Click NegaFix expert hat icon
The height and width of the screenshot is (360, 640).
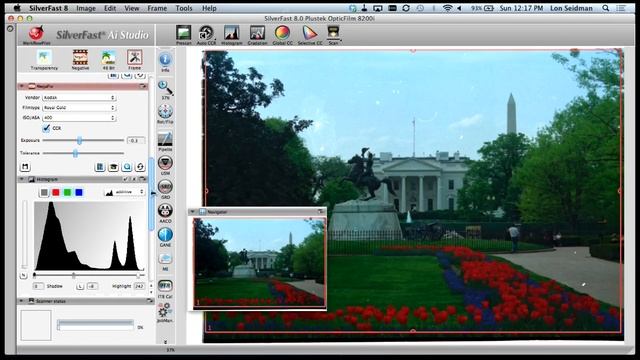pos(113,167)
